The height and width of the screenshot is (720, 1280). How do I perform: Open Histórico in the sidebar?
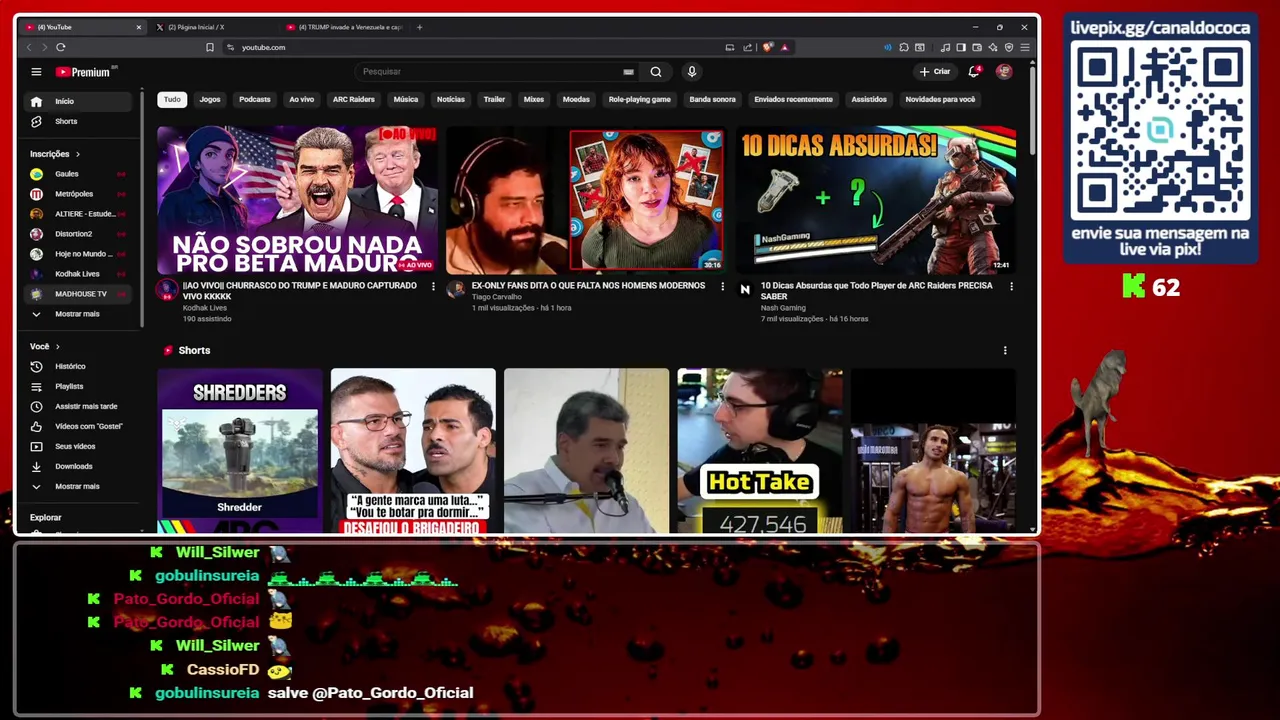(79, 366)
